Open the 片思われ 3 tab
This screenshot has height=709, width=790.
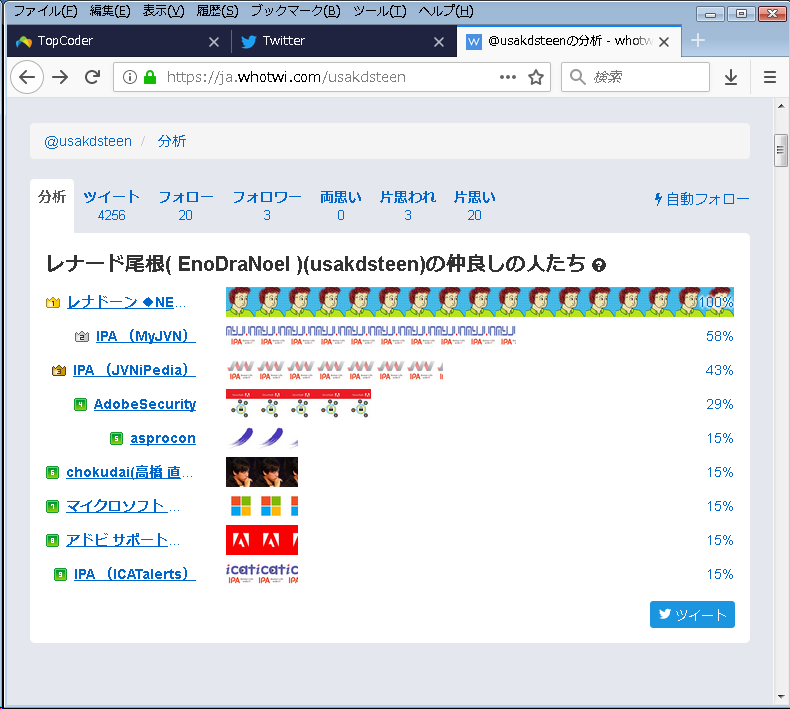click(408, 206)
